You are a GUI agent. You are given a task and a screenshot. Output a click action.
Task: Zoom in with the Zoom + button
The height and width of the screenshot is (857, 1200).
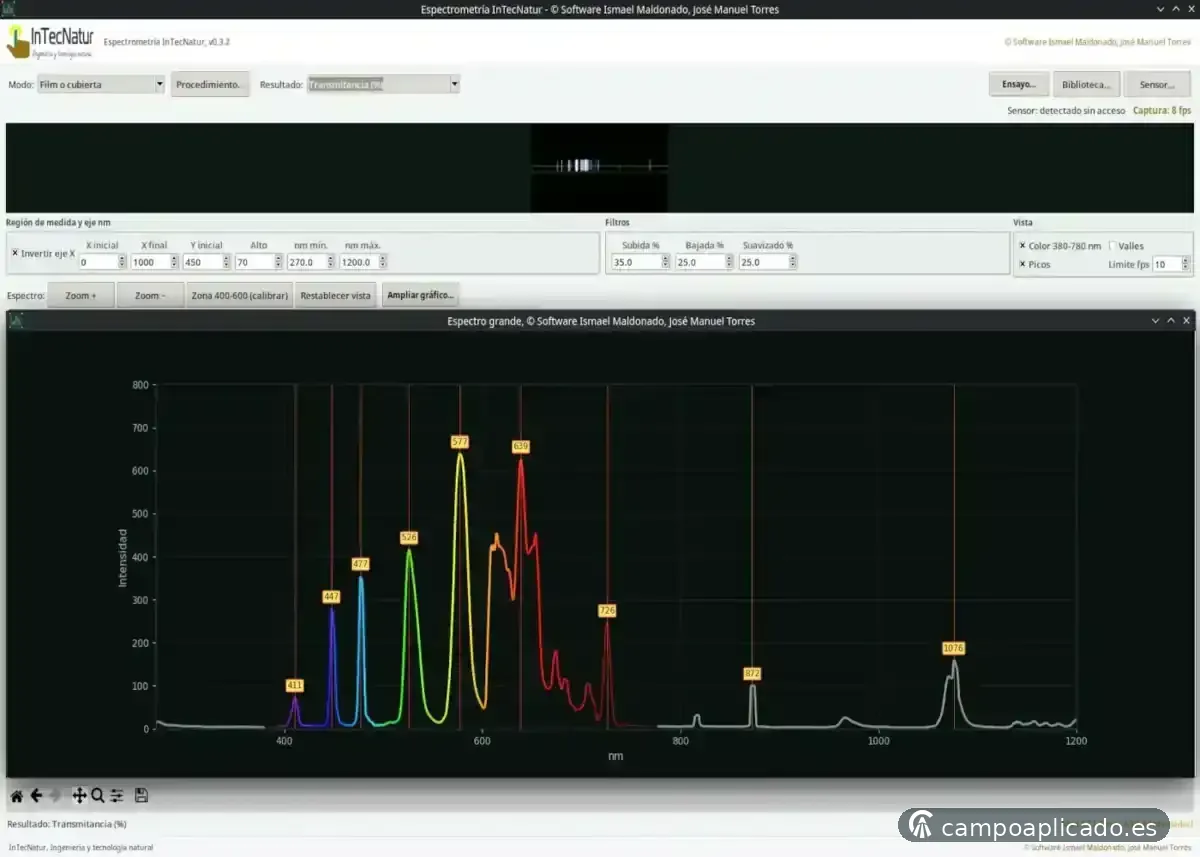(81, 296)
